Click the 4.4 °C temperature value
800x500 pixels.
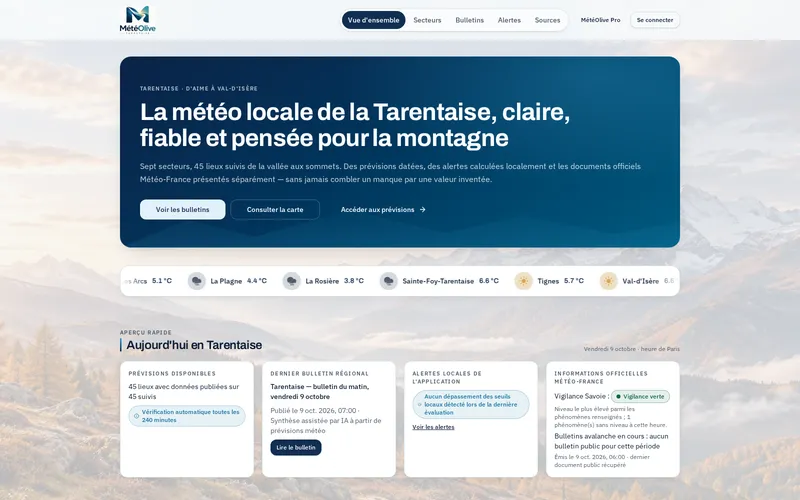click(x=257, y=281)
